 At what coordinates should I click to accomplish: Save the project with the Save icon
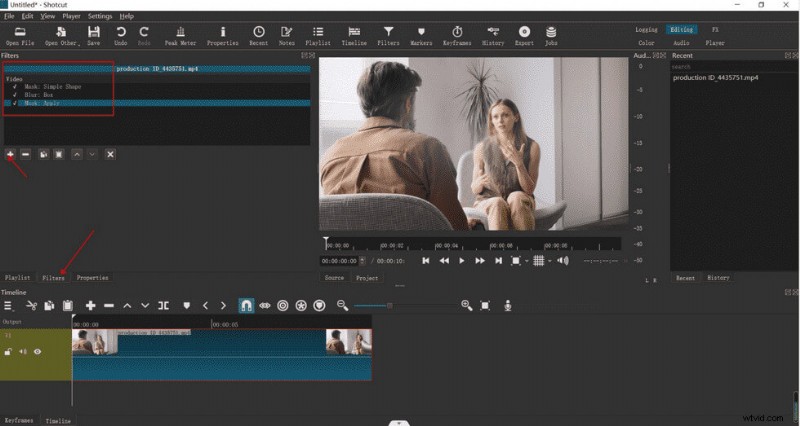coord(93,36)
